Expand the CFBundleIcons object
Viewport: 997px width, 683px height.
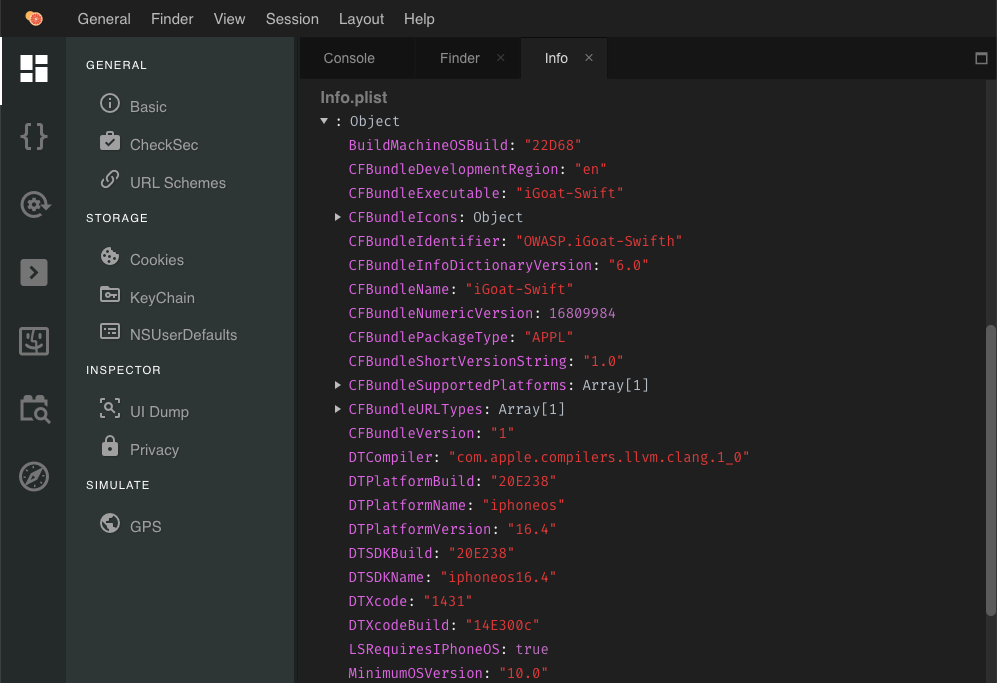coord(338,217)
